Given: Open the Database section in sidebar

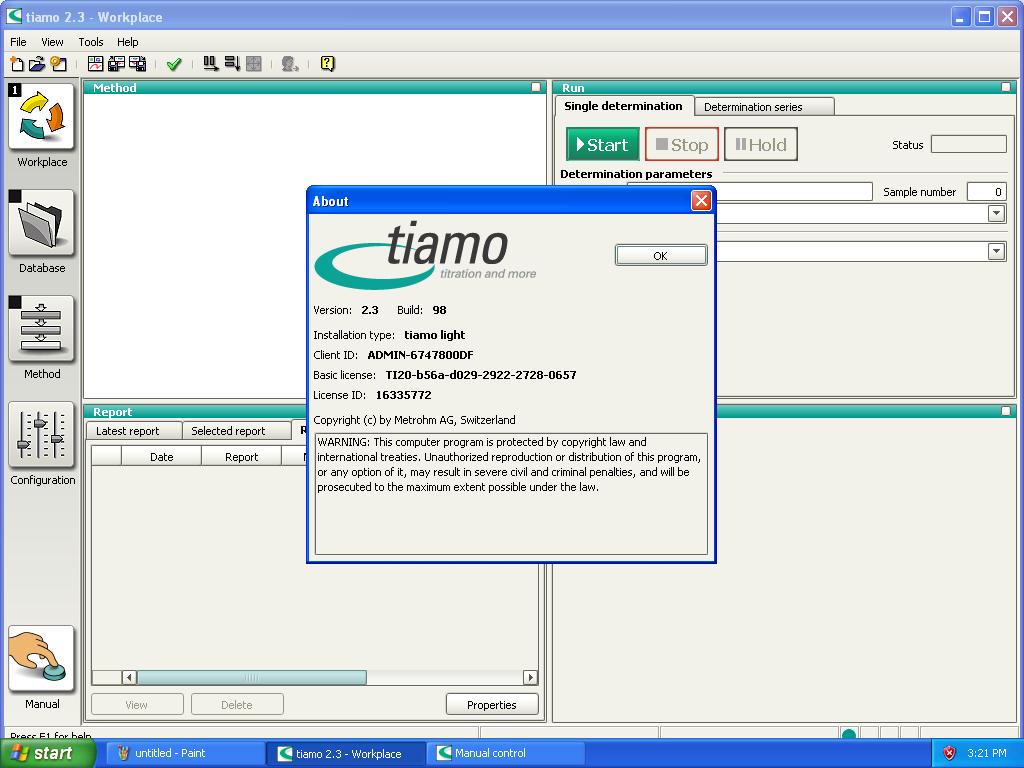Looking at the screenshot, I should (x=41, y=223).
